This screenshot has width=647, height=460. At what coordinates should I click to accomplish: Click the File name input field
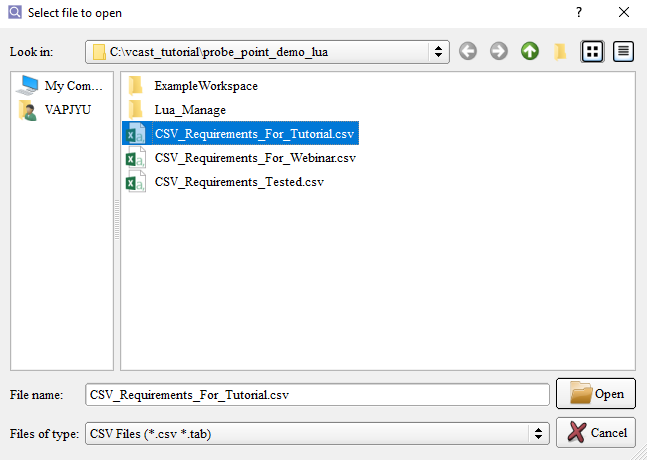point(317,395)
